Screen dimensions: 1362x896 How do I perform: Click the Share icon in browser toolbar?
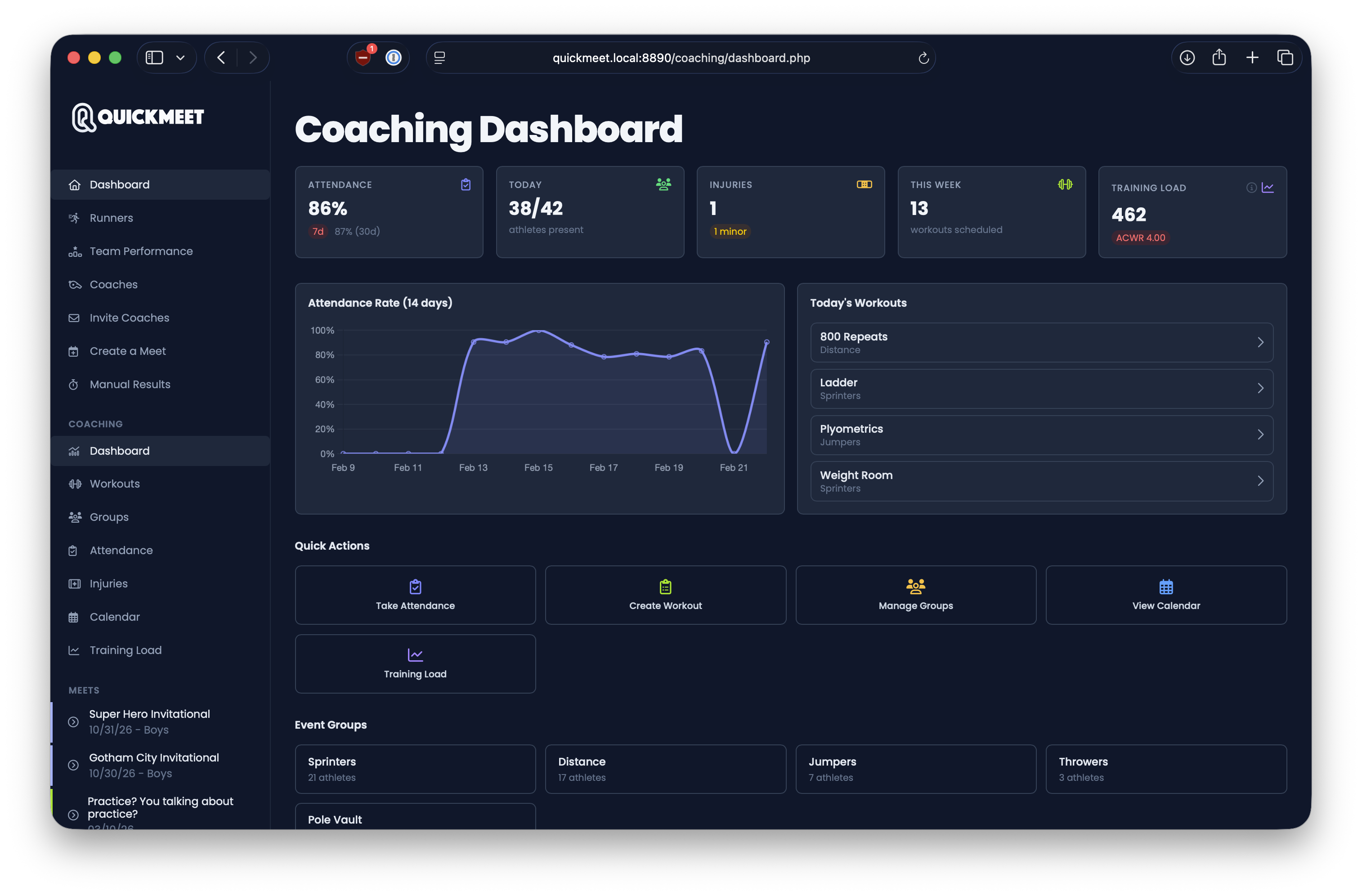1219,58
